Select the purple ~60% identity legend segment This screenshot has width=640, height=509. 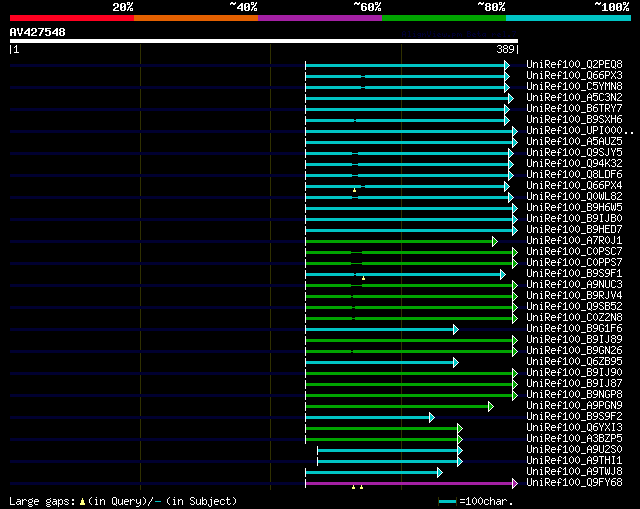click(319, 18)
